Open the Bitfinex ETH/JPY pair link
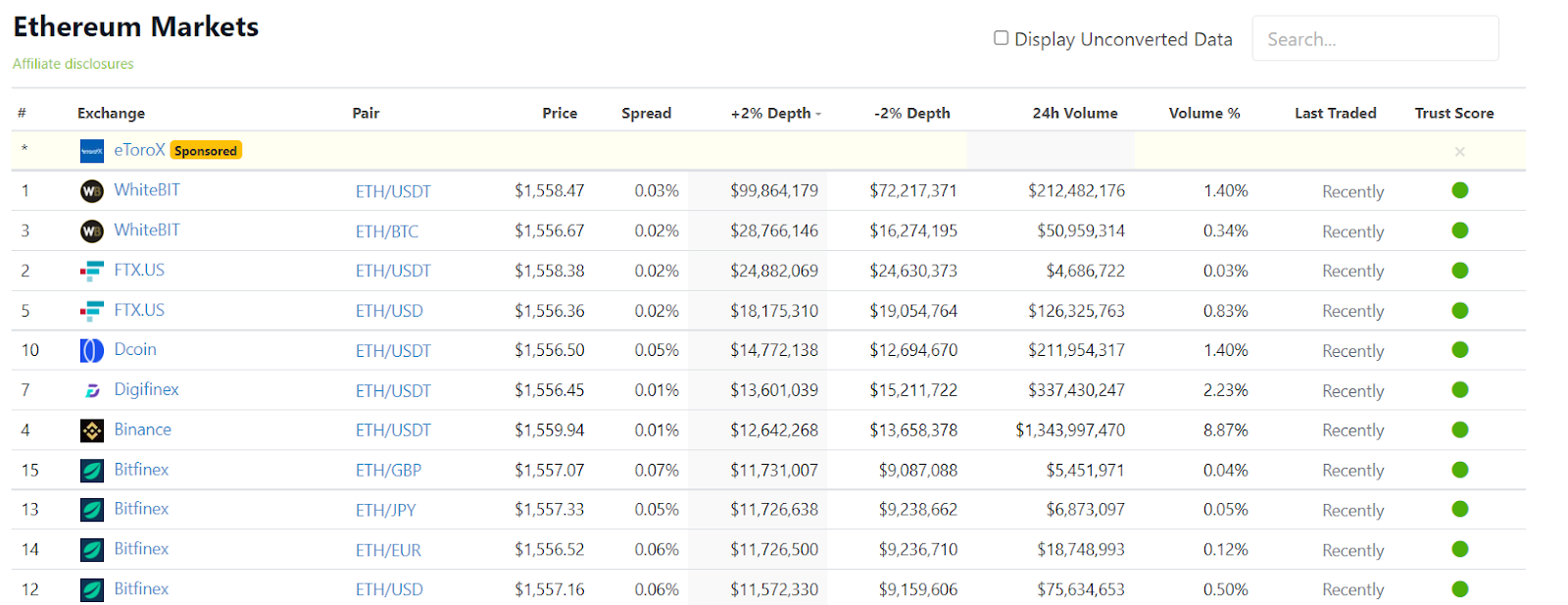The width and height of the screenshot is (1568, 605). coord(386,510)
